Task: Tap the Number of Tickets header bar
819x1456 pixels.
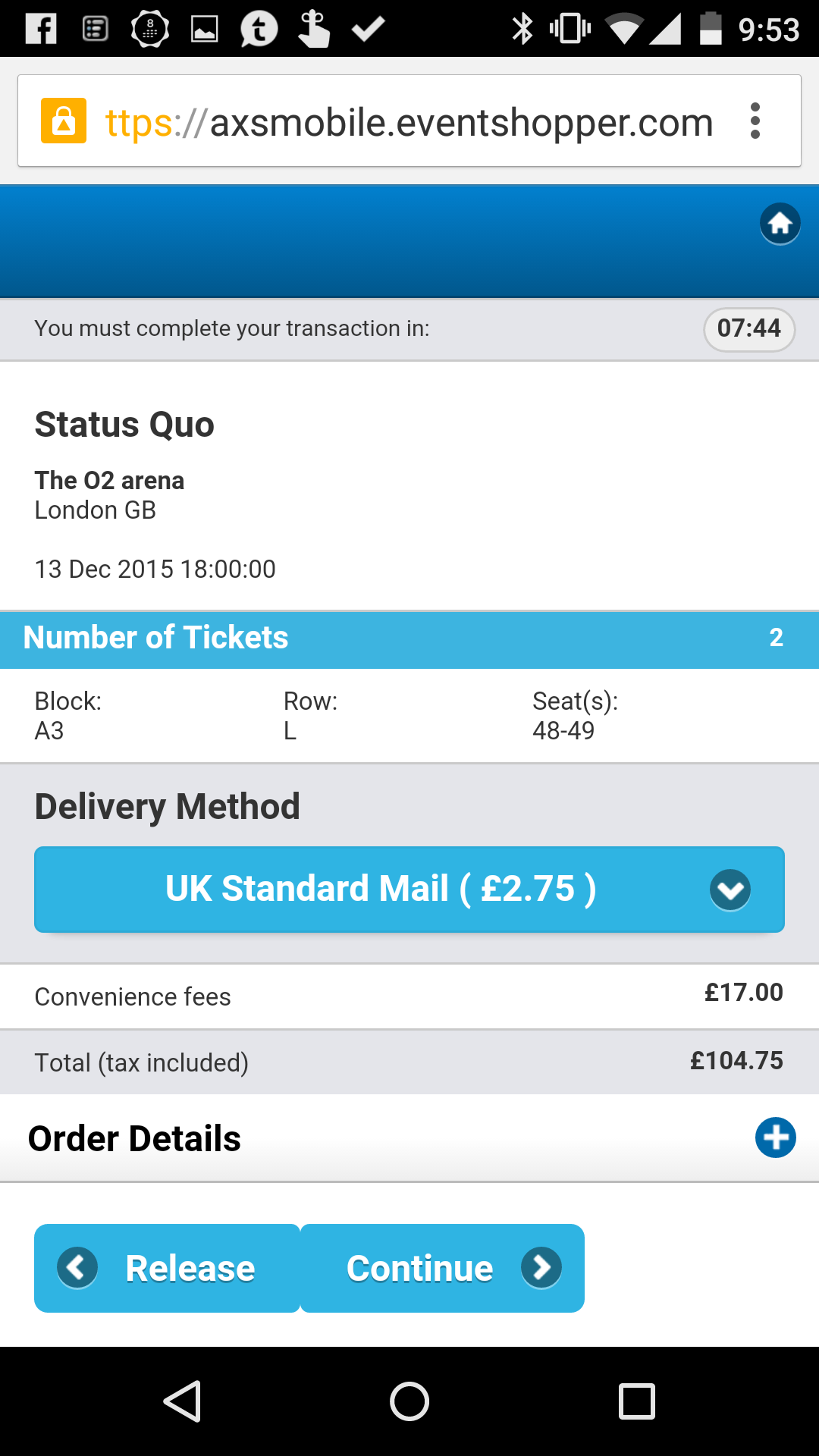Action: click(x=409, y=639)
